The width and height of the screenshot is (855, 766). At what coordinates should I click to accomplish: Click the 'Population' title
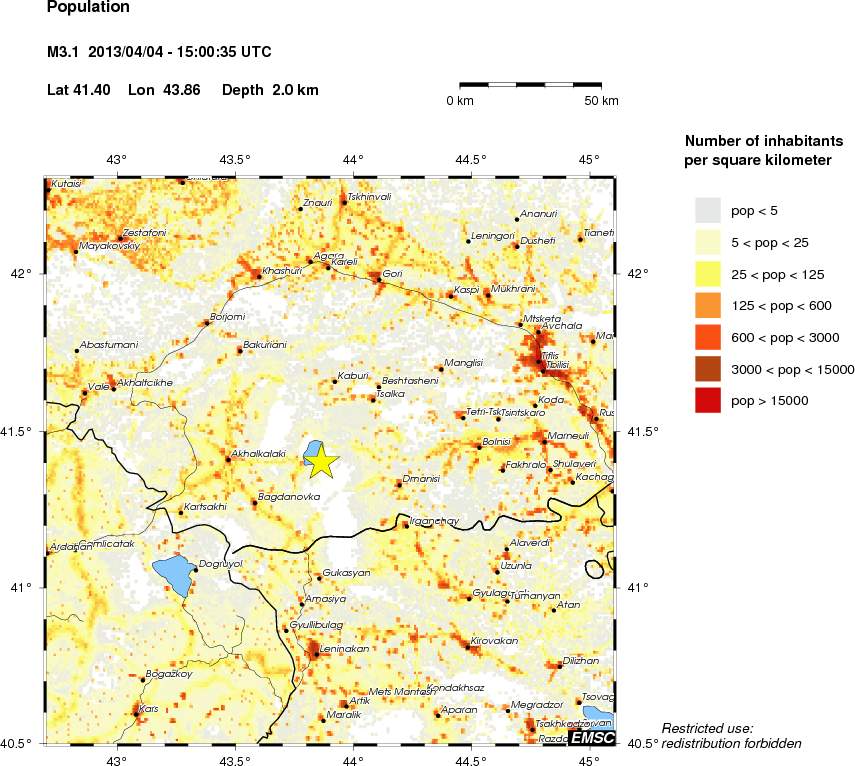(x=88, y=7)
